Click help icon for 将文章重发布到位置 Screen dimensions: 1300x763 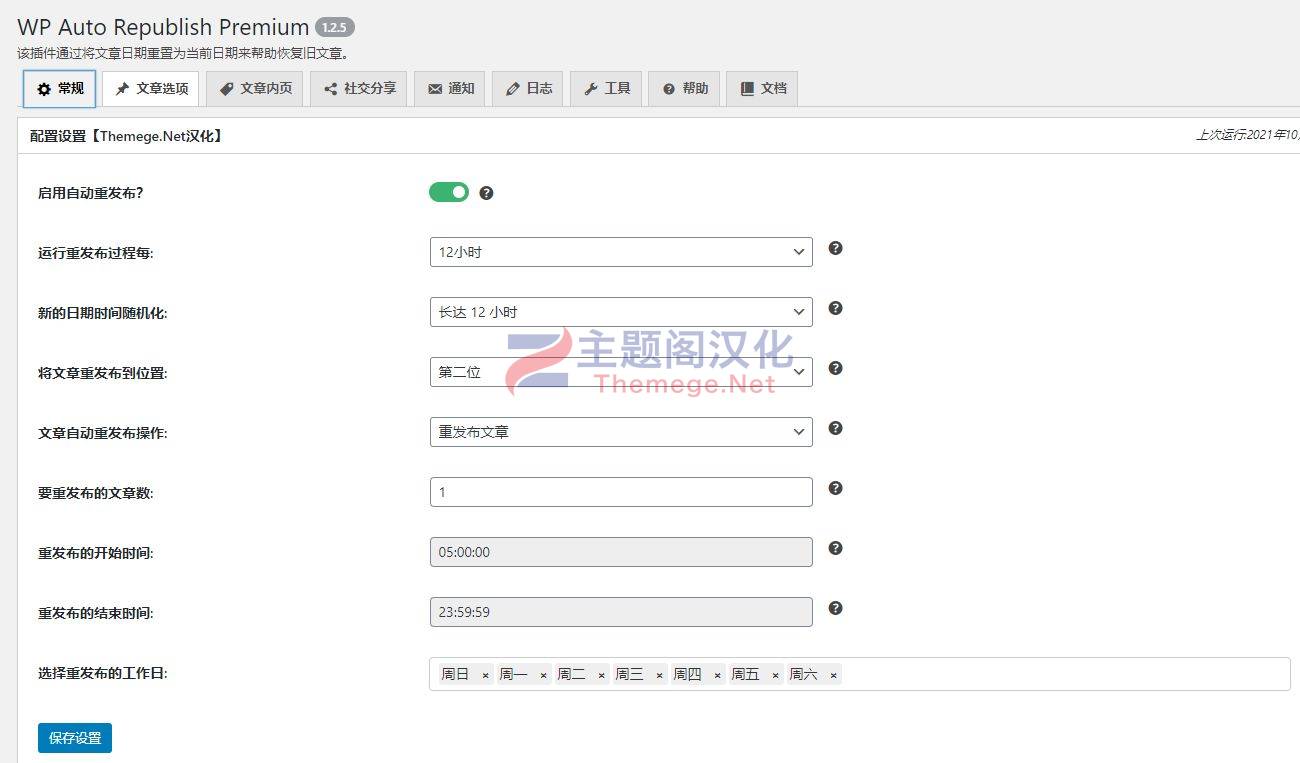pos(836,368)
